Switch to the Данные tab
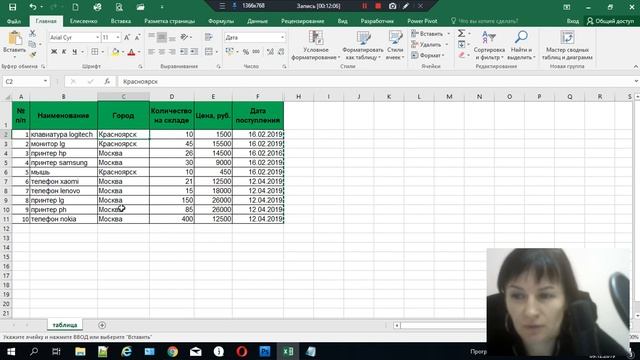The height and width of the screenshot is (360, 640). 257,21
